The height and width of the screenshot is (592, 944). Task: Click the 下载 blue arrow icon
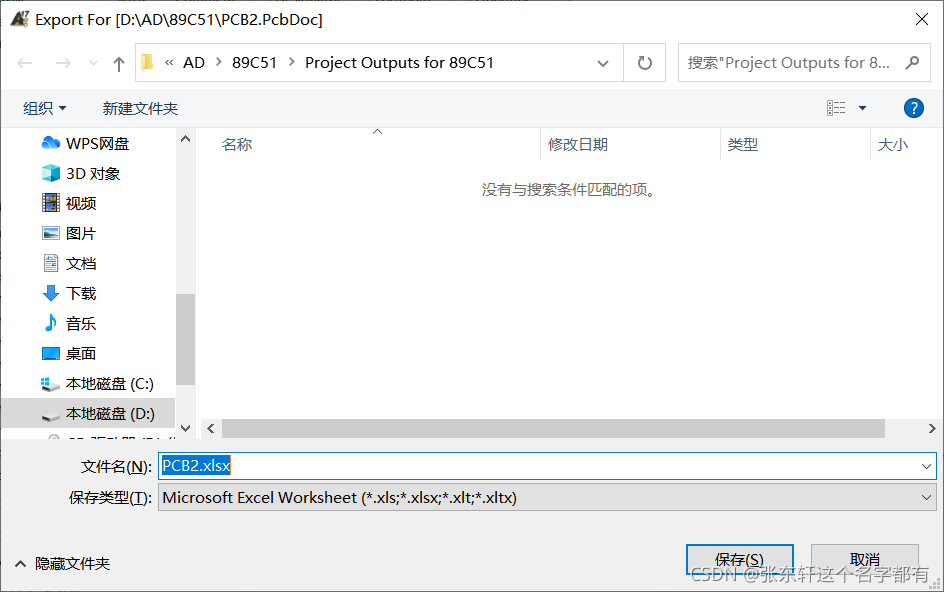point(51,293)
